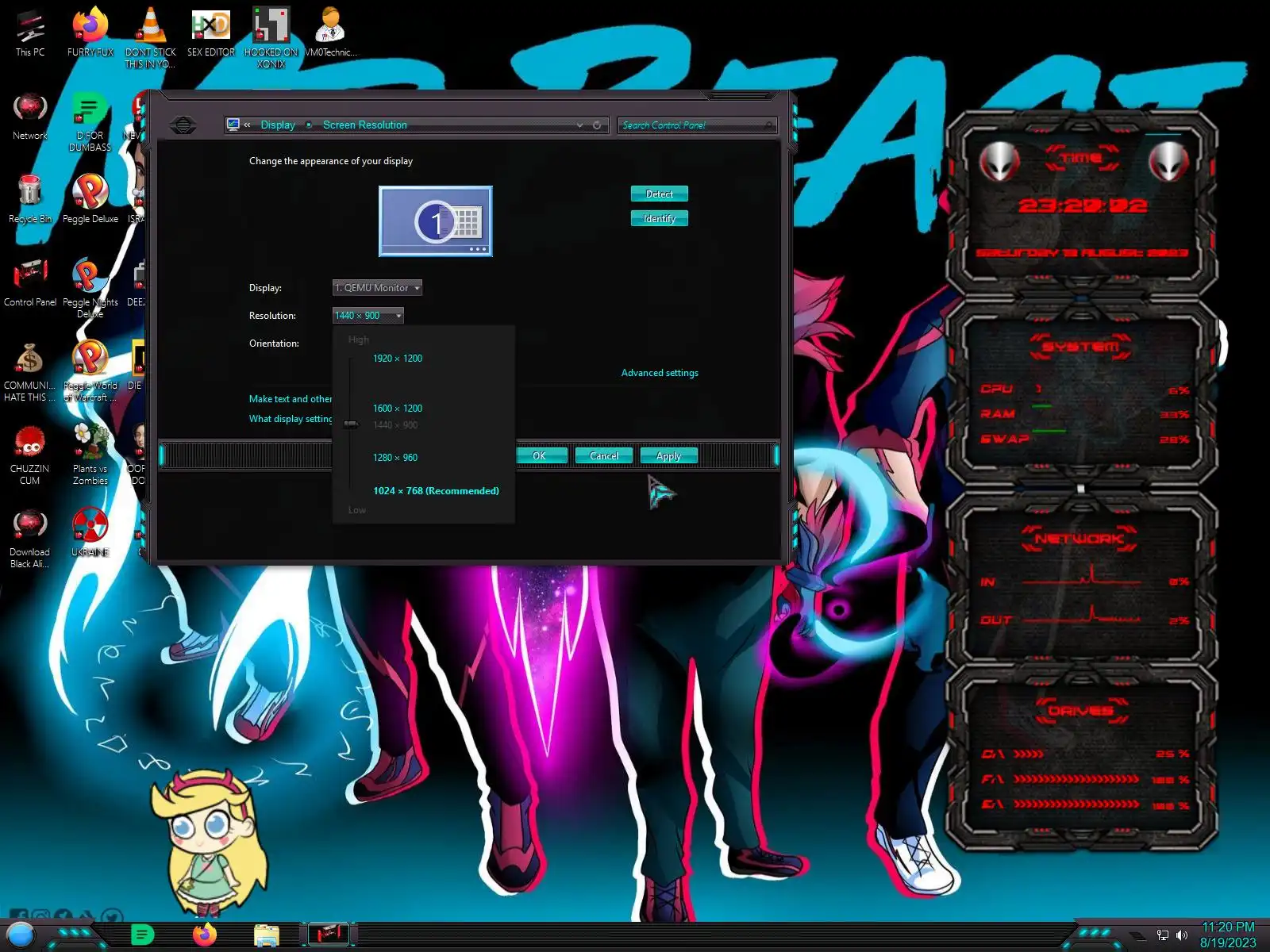Launch Firefox from the taskbar
This screenshot has height=952, width=1270.
coord(205,935)
